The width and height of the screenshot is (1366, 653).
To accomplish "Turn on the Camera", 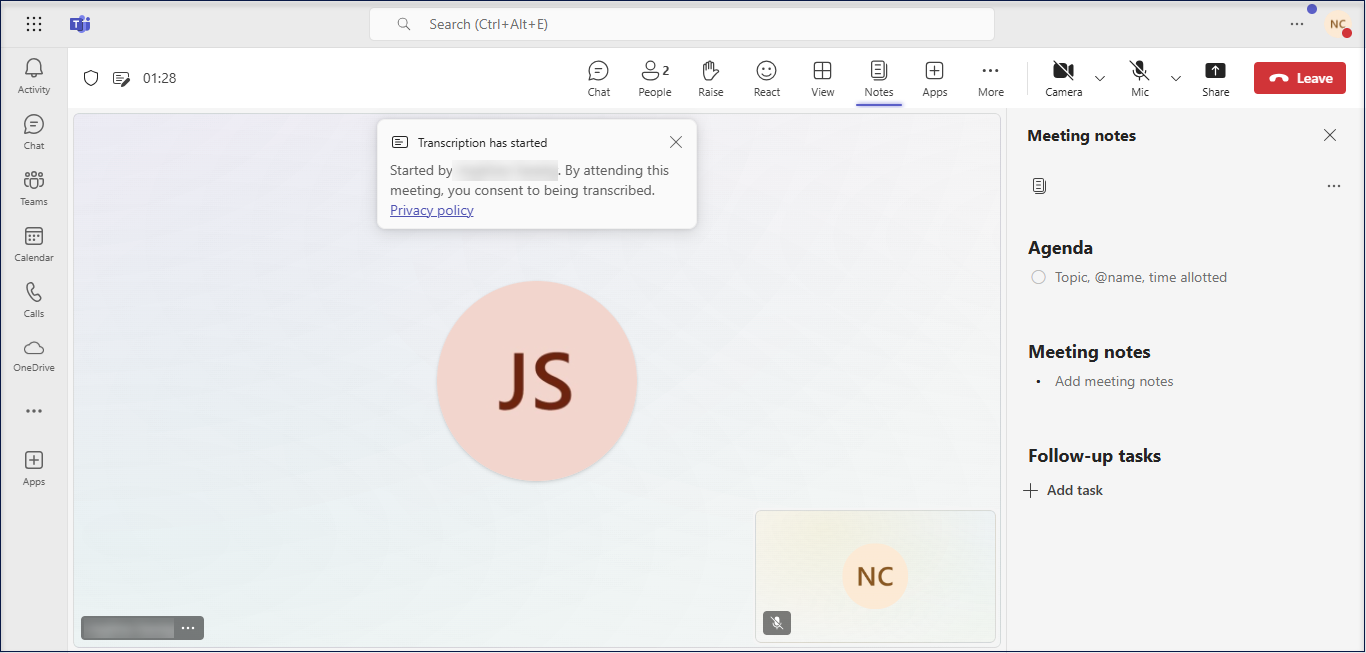I will pos(1063,78).
